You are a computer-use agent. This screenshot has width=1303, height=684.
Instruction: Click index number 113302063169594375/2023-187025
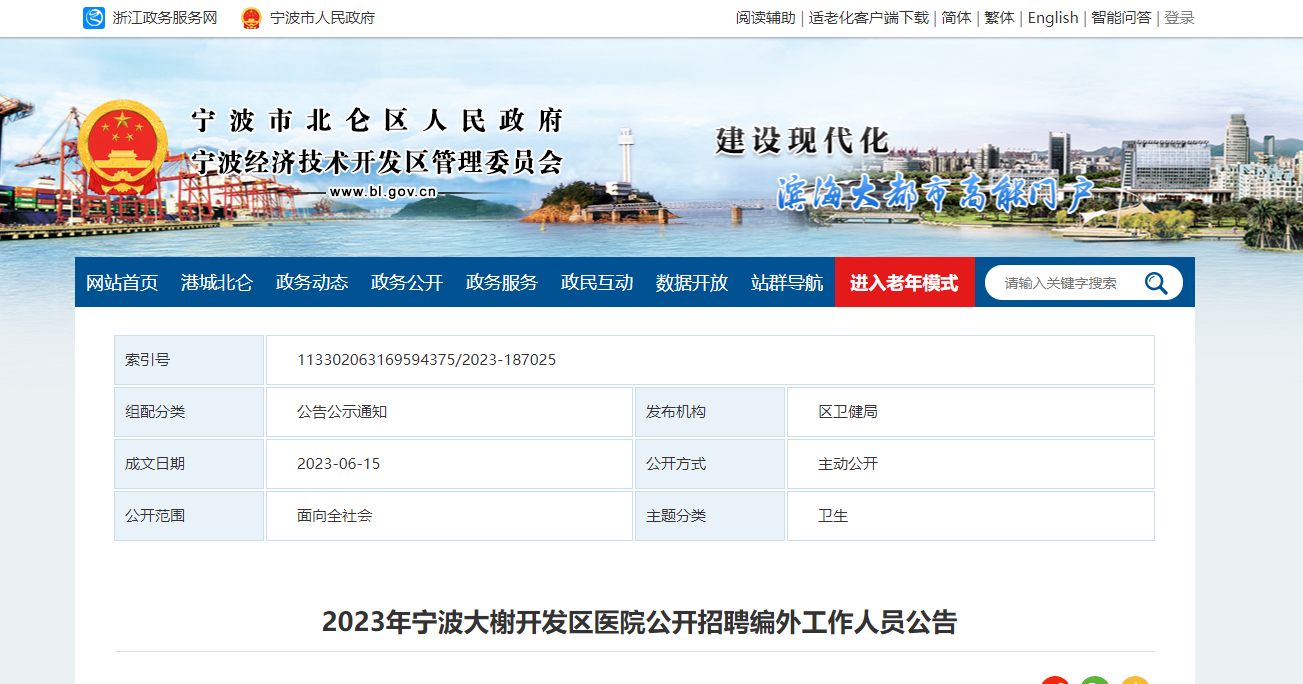click(x=427, y=360)
